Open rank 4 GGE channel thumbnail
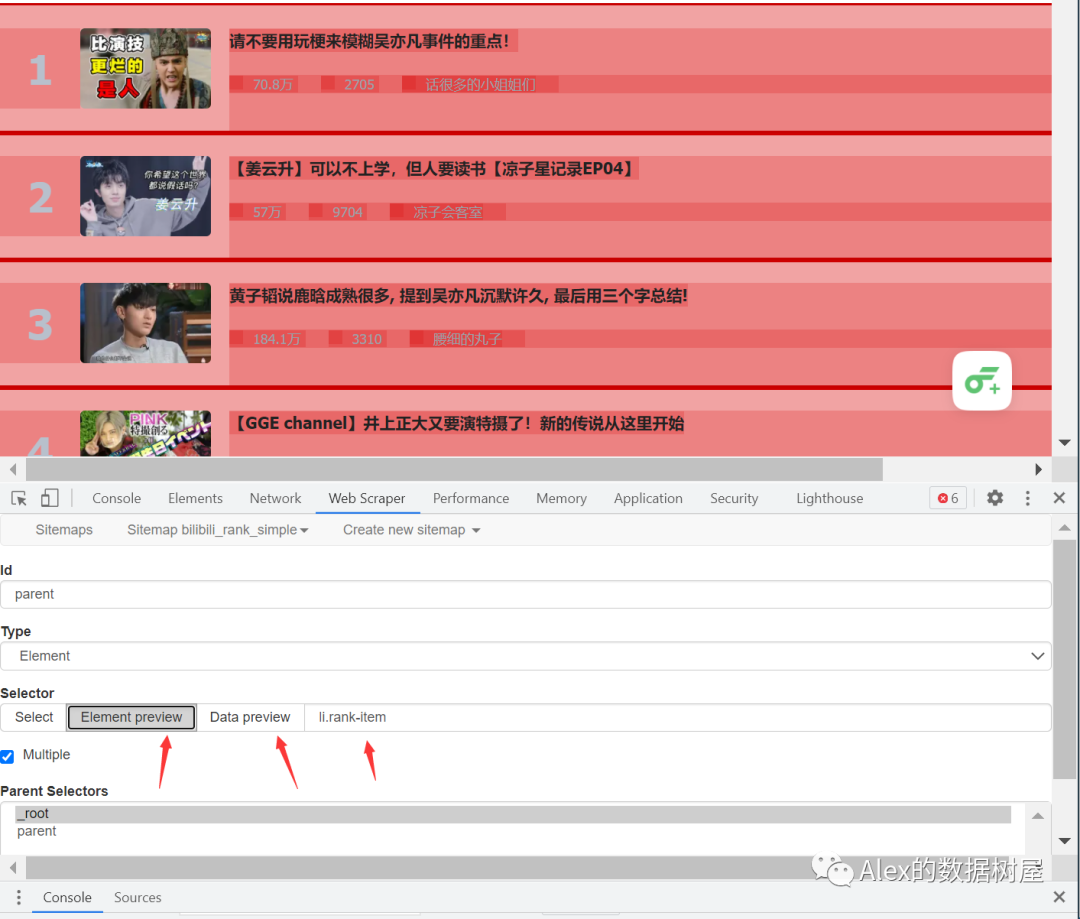Viewport: 1080px width, 919px height. [145, 433]
